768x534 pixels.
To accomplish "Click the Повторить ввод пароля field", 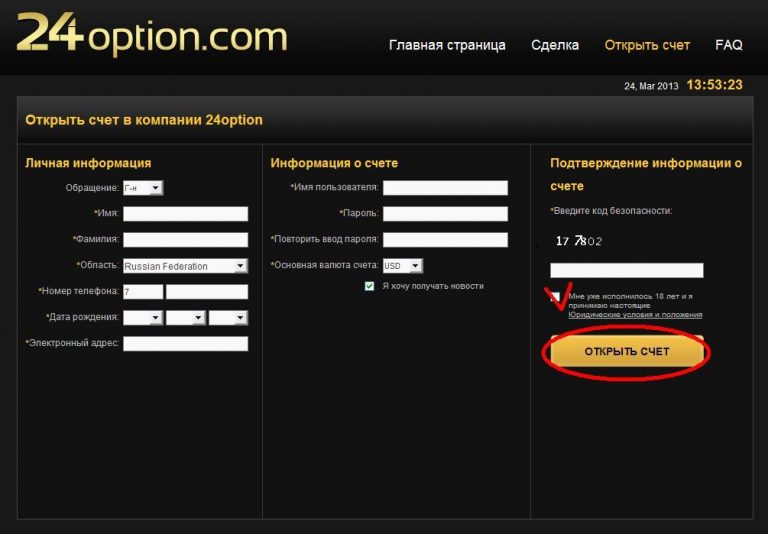I will 445,240.
